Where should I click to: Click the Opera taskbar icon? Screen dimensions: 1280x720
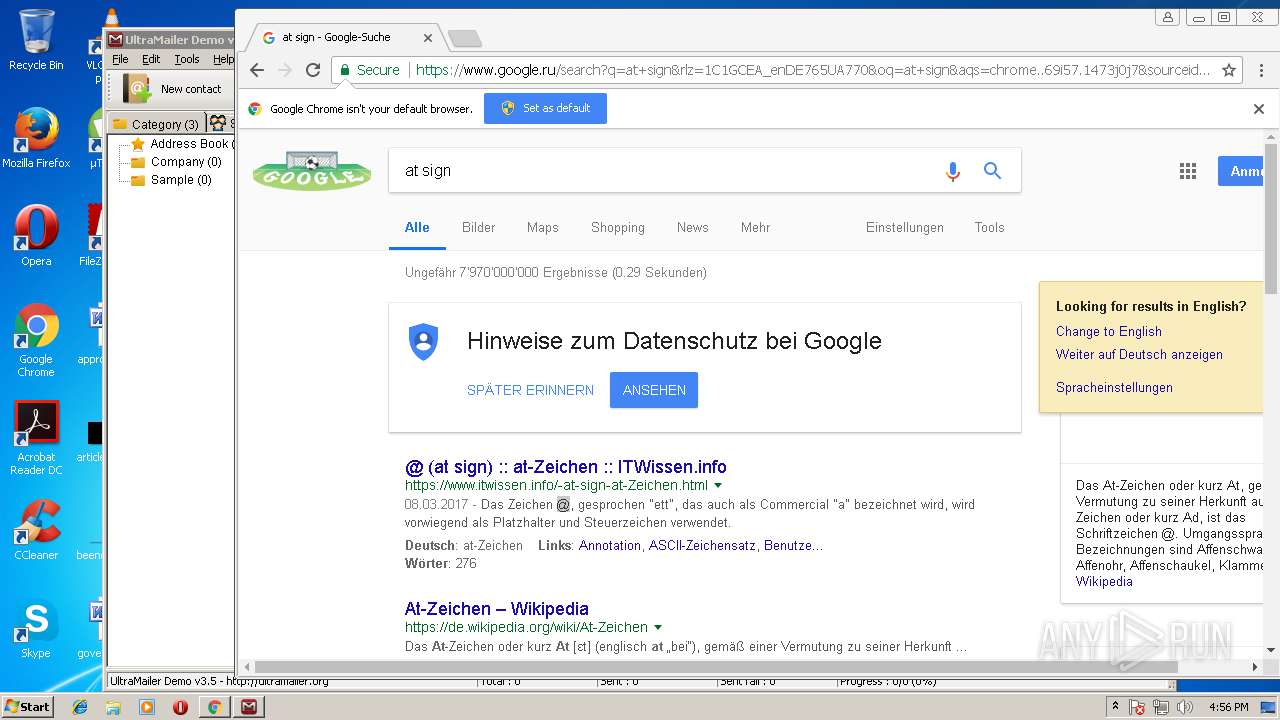pos(180,707)
